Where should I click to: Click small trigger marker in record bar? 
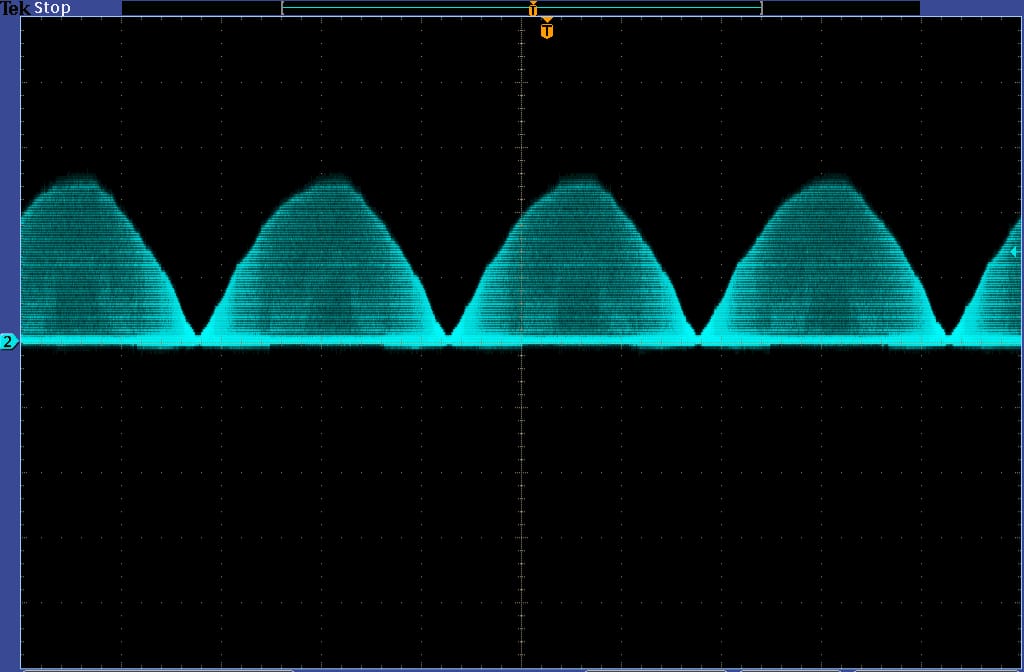point(533,9)
